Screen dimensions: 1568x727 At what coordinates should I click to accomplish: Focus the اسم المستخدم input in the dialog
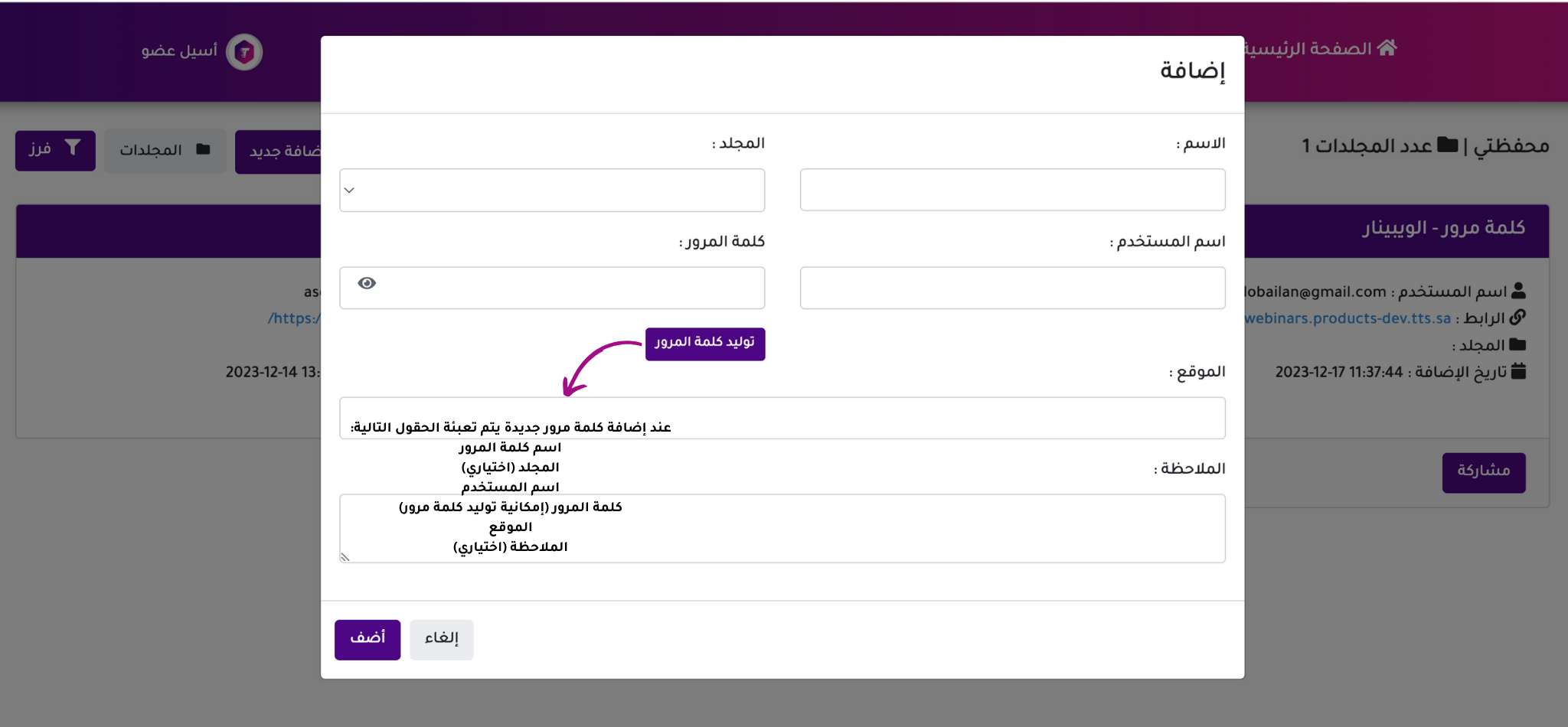pos(1012,288)
